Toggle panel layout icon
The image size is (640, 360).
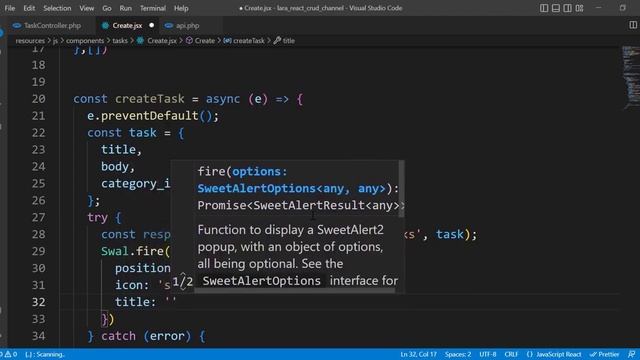pos(556,8)
